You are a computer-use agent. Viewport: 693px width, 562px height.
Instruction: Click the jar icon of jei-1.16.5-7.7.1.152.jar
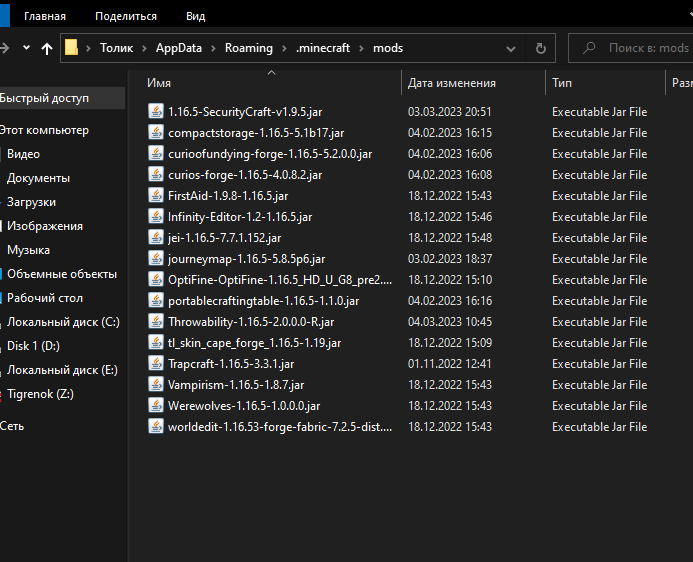click(x=156, y=237)
